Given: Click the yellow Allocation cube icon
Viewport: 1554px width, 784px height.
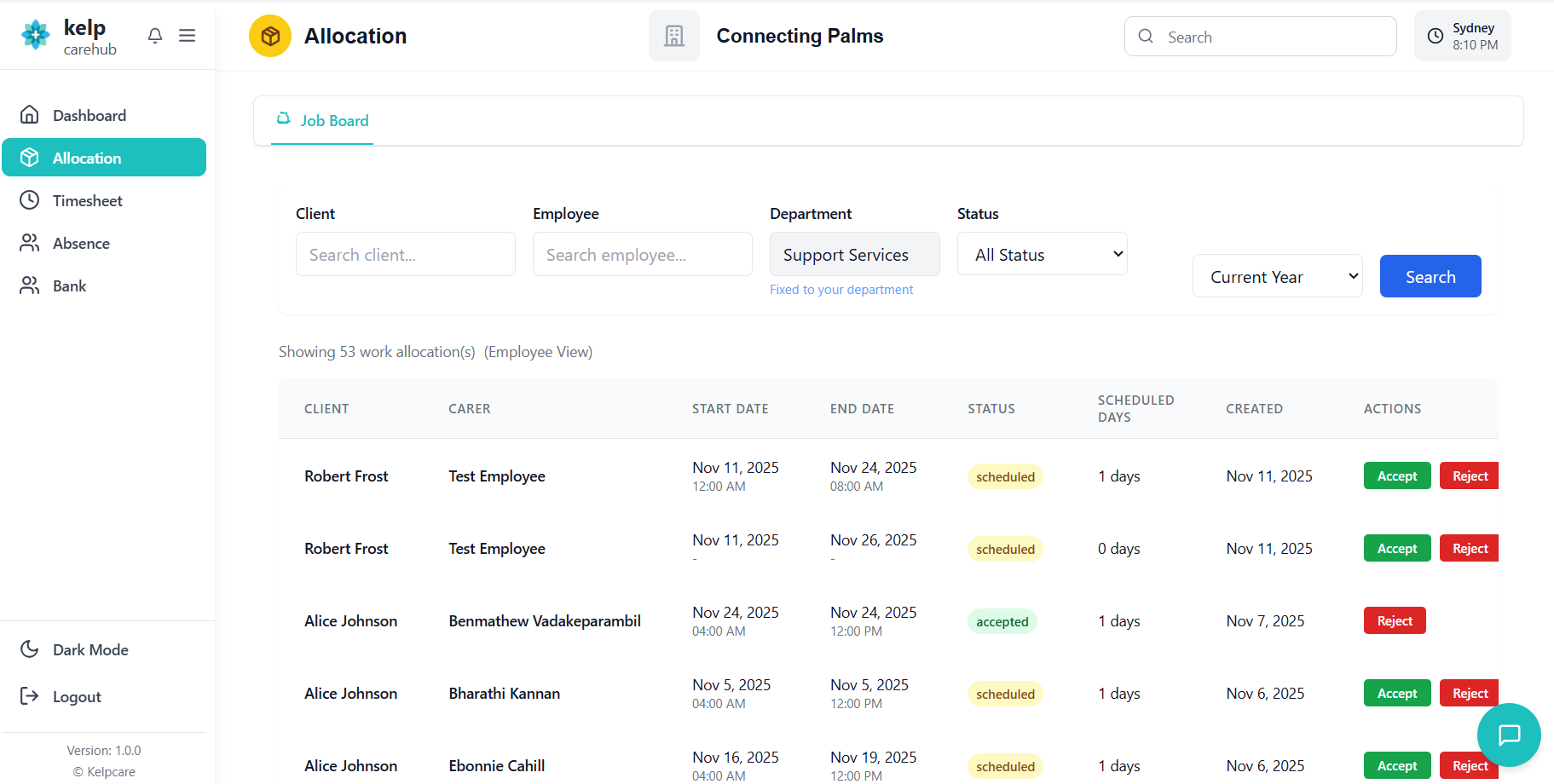Looking at the screenshot, I should point(270,36).
